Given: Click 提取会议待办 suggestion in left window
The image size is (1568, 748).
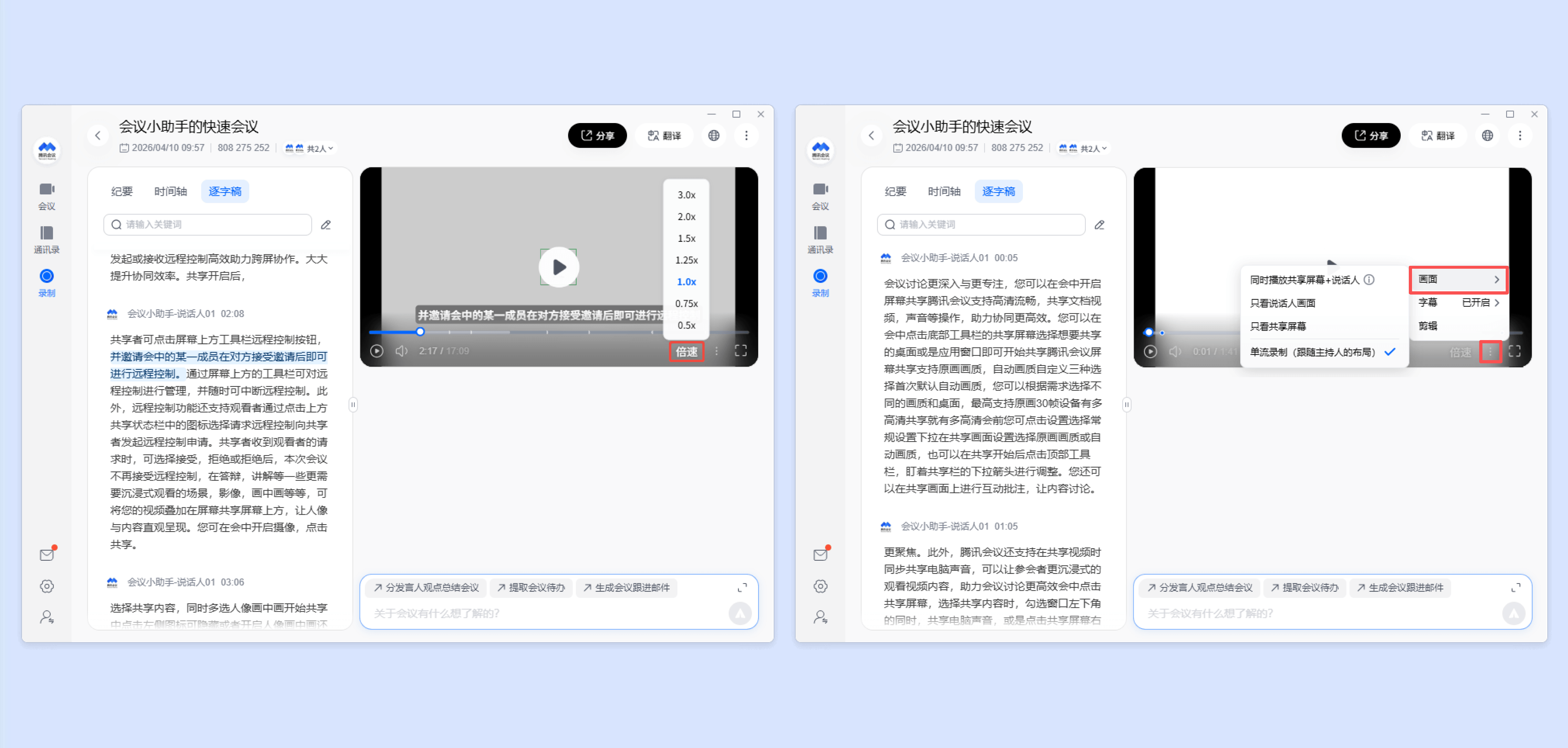Looking at the screenshot, I should (531, 587).
